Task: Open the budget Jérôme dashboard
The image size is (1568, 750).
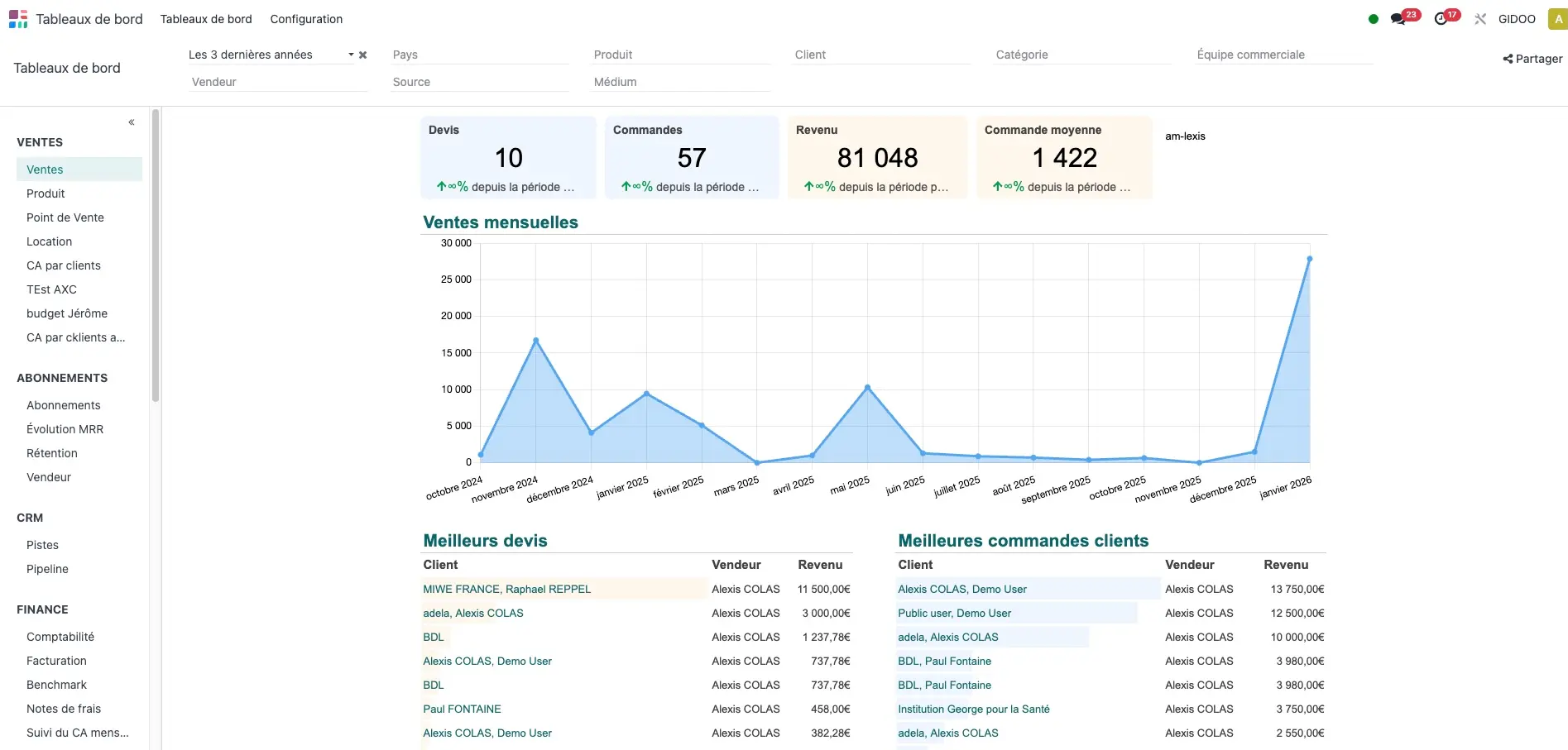Action: 66,313
